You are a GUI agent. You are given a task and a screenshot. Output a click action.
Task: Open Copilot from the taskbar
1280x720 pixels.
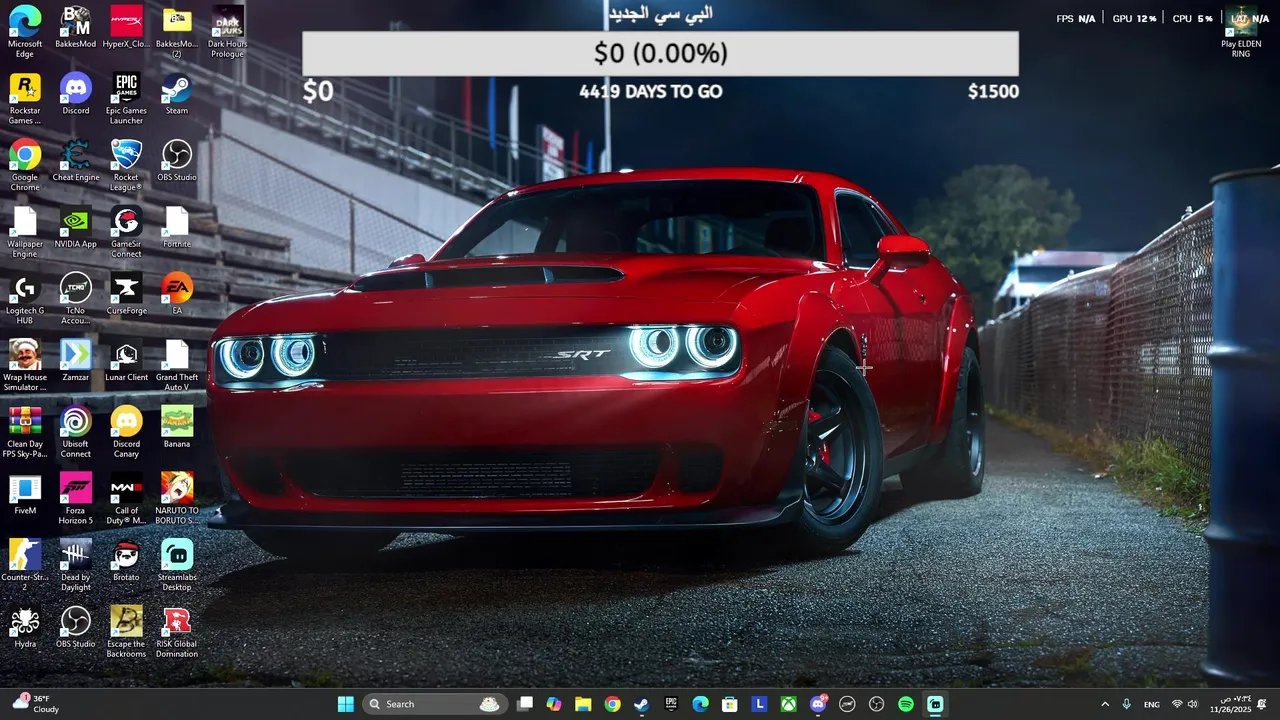554,704
